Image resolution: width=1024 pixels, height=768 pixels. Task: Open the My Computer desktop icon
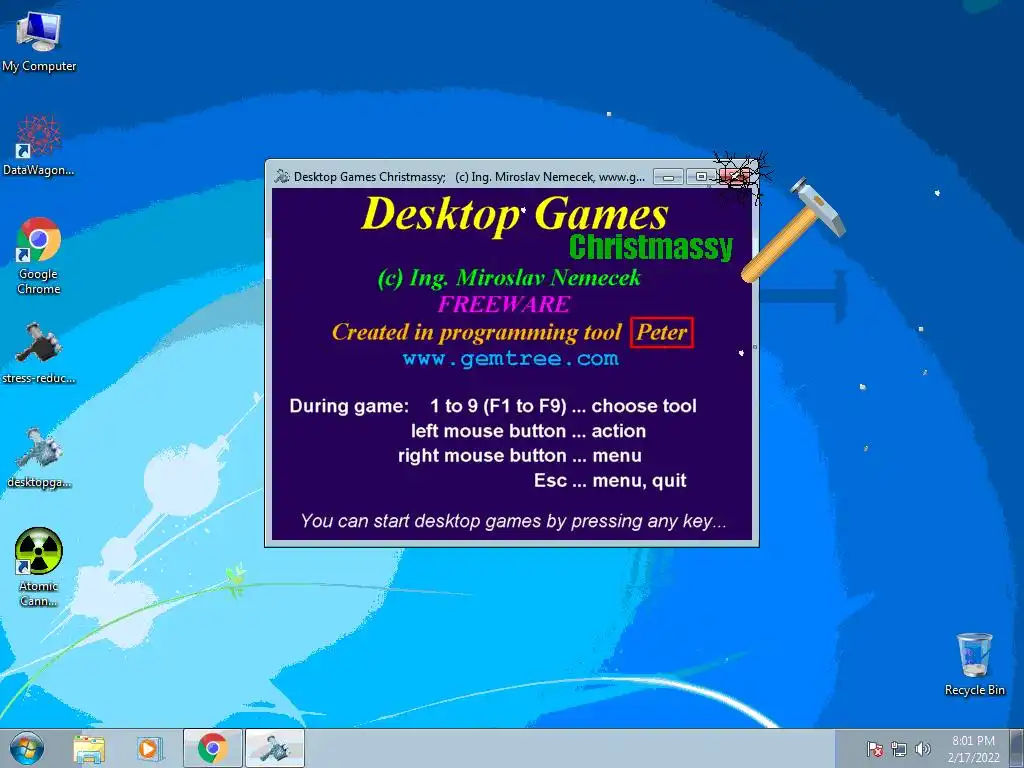[x=39, y=40]
